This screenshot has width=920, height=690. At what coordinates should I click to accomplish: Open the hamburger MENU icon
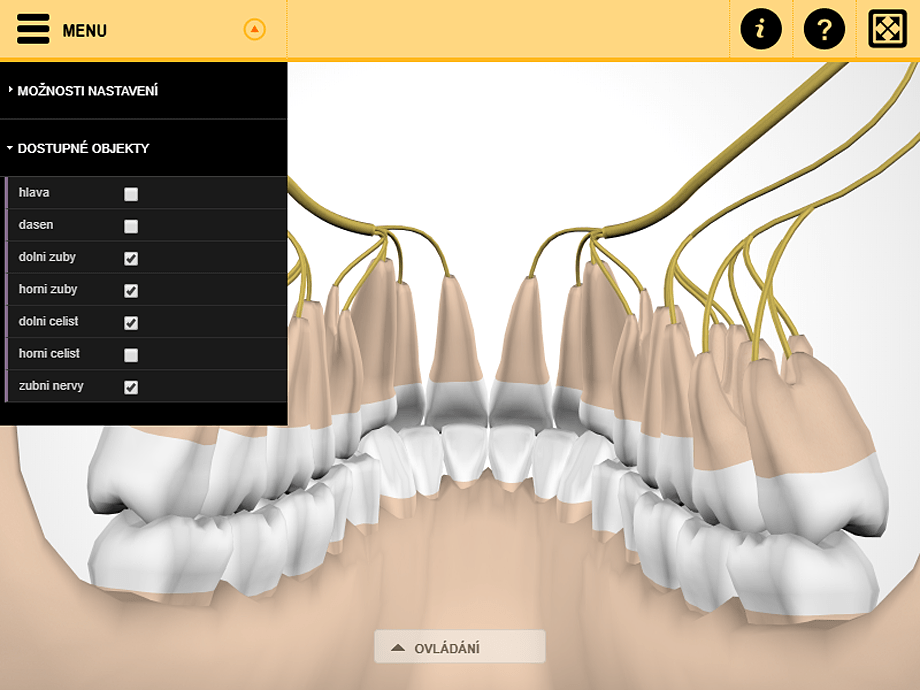tap(33, 29)
